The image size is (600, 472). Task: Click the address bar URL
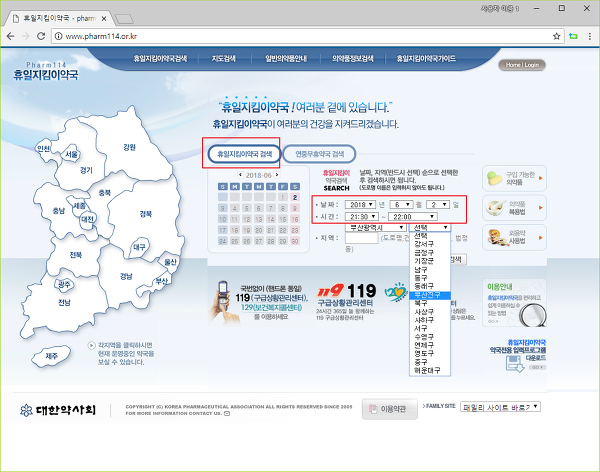(101, 36)
